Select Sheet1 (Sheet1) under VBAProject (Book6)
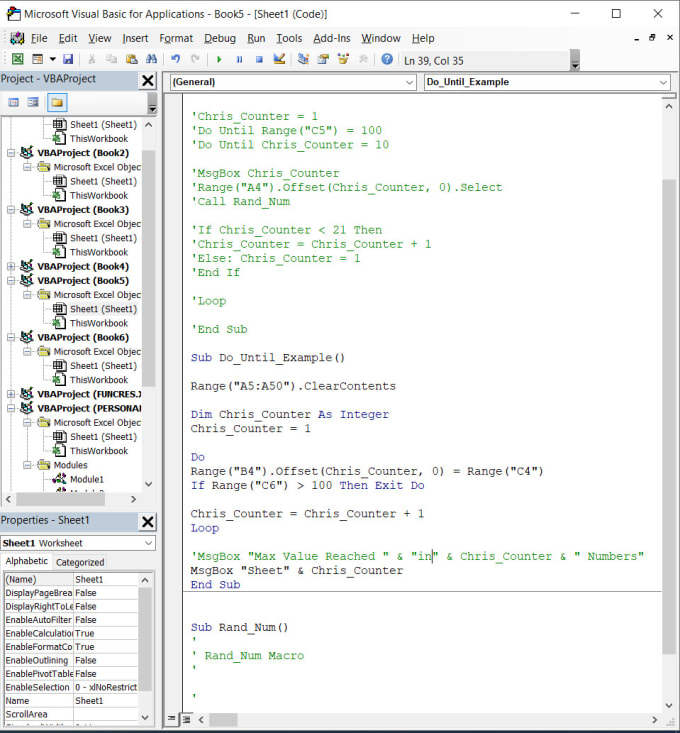Image resolution: width=680 pixels, height=733 pixels. pyautogui.click(x=103, y=366)
